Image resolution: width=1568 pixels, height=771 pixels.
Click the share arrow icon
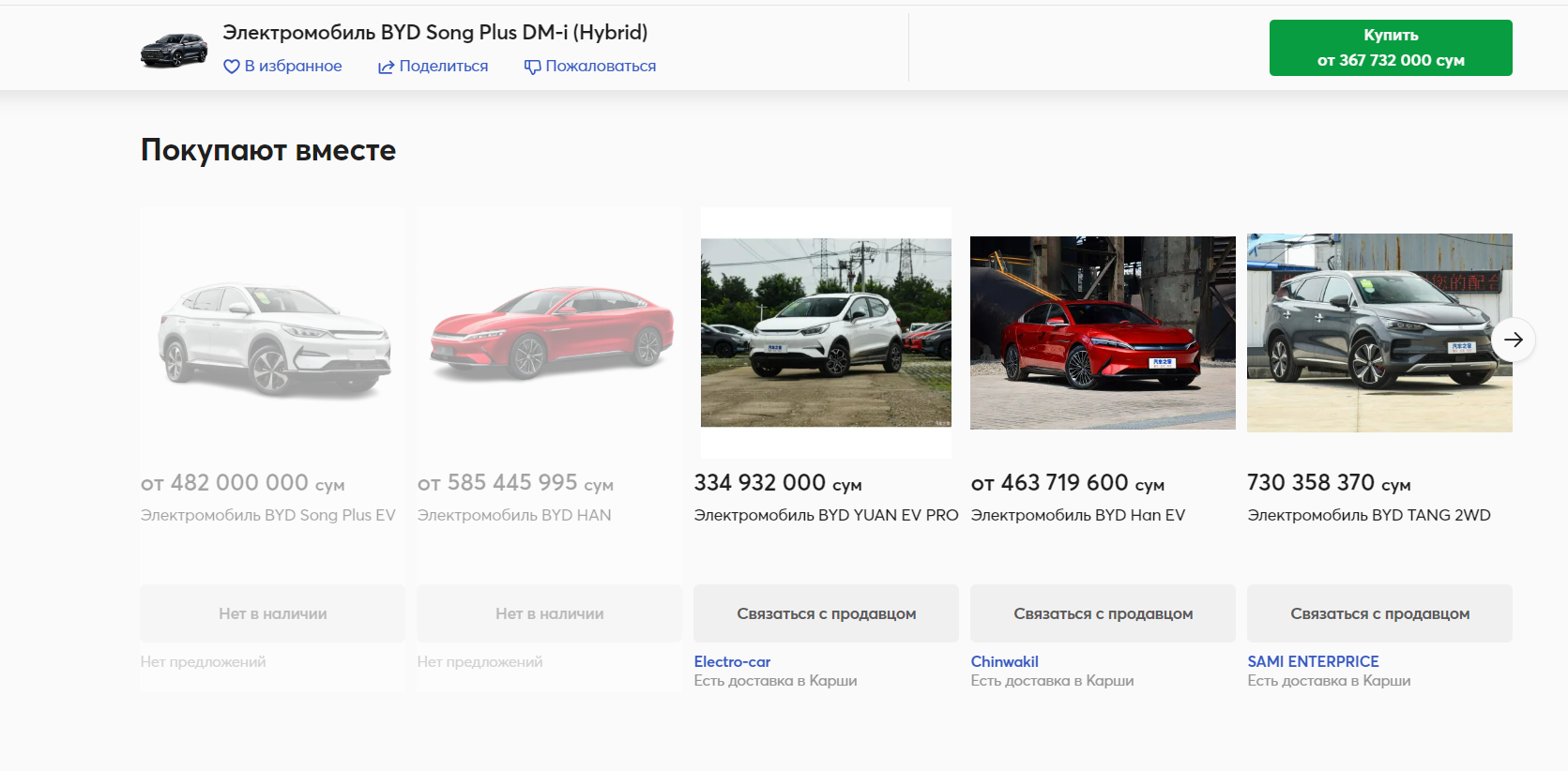click(386, 67)
